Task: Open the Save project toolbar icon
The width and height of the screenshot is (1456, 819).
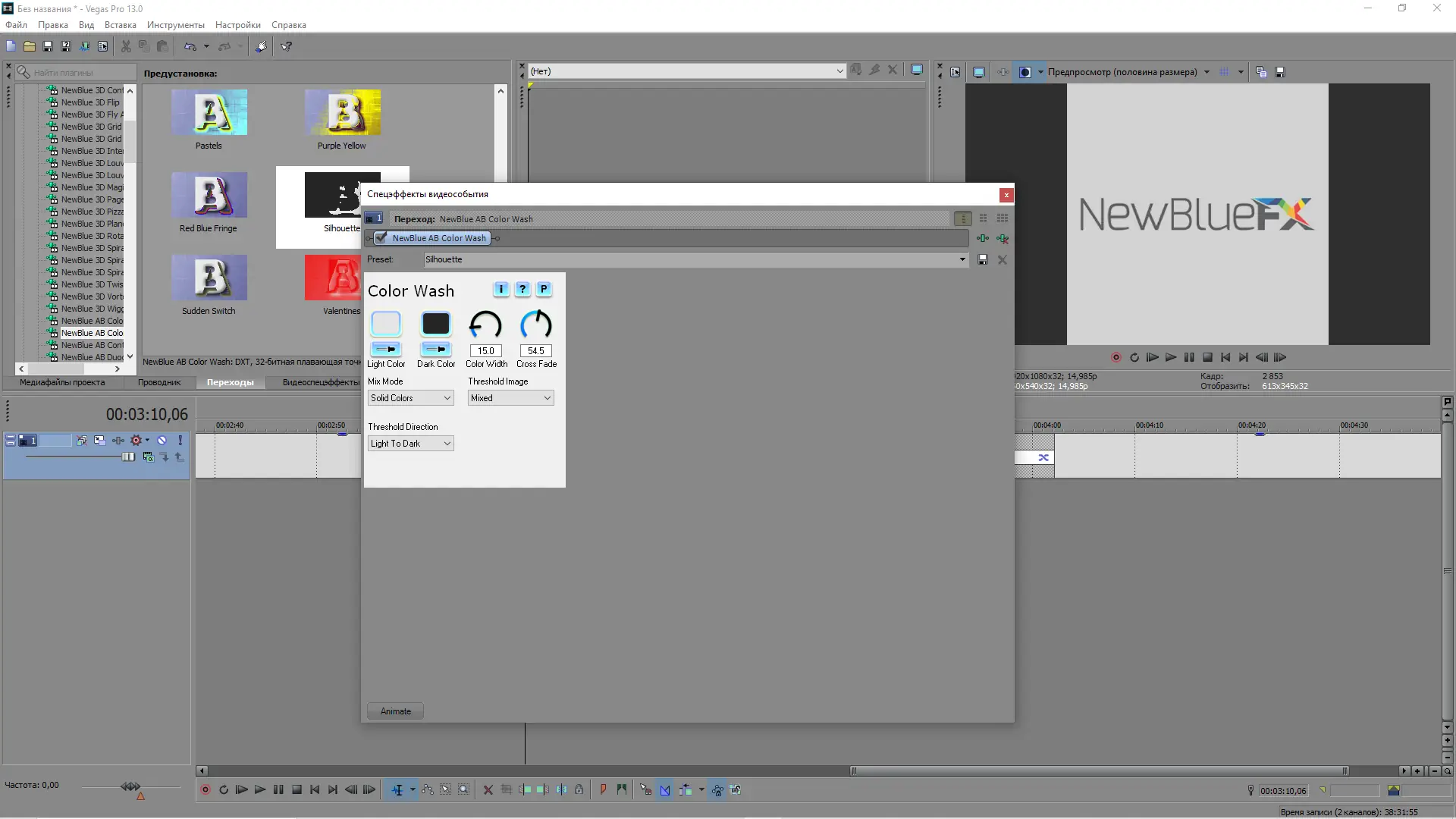Action: 48,46
